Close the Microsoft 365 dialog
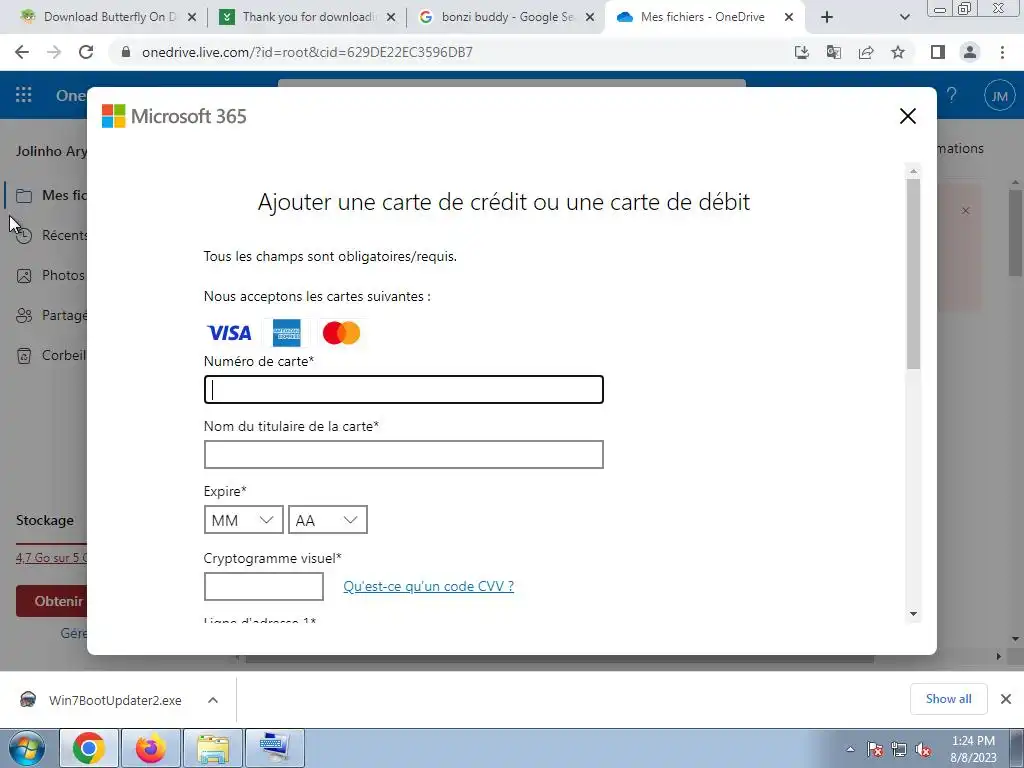 (x=908, y=116)
